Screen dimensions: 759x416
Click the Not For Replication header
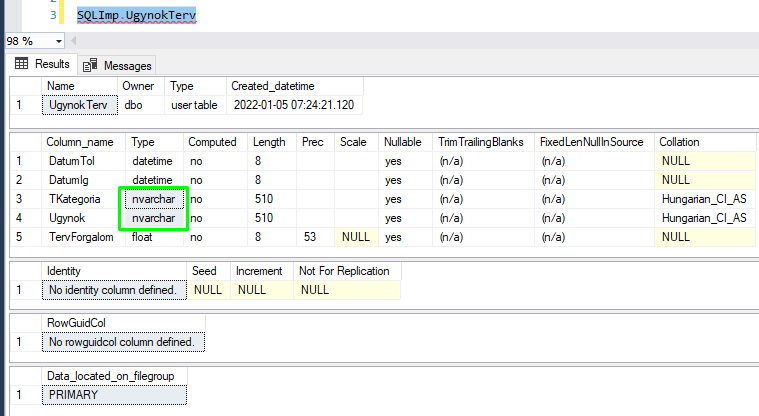pos(347,271)
